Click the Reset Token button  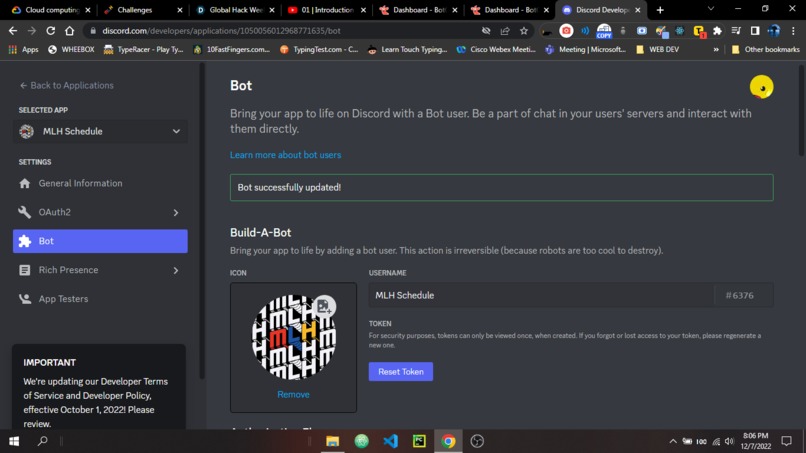coord(400,372)
